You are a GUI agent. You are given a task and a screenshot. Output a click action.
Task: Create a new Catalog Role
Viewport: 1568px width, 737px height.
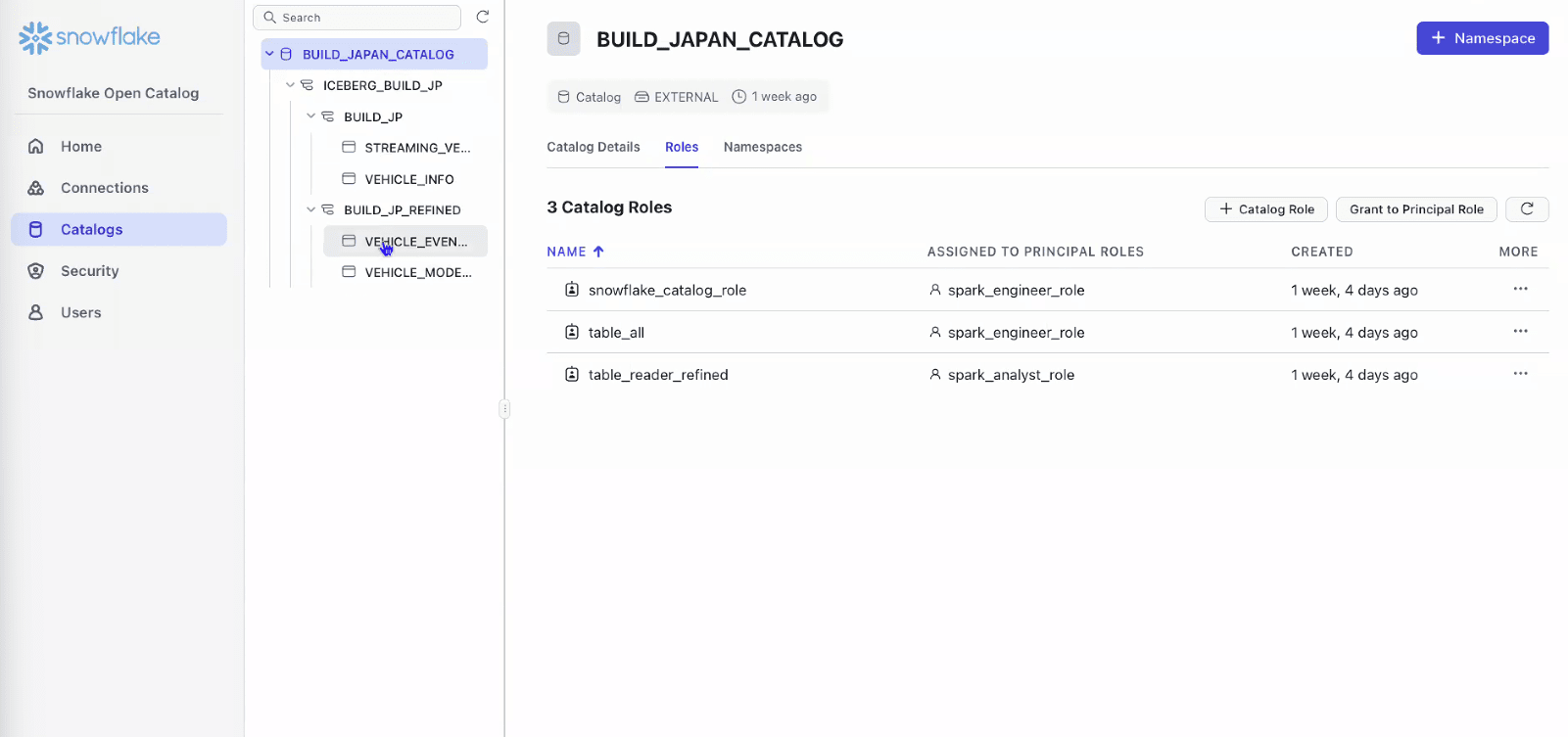[x=1266, y=209]
